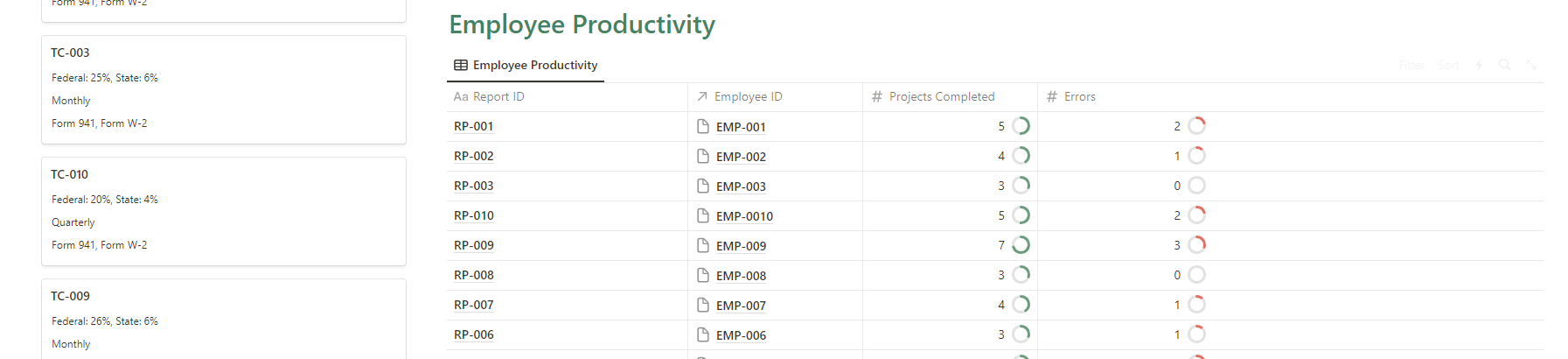Click the automations lightning bolt icon
1568x359 pixels.
[x=1479, y=65]
